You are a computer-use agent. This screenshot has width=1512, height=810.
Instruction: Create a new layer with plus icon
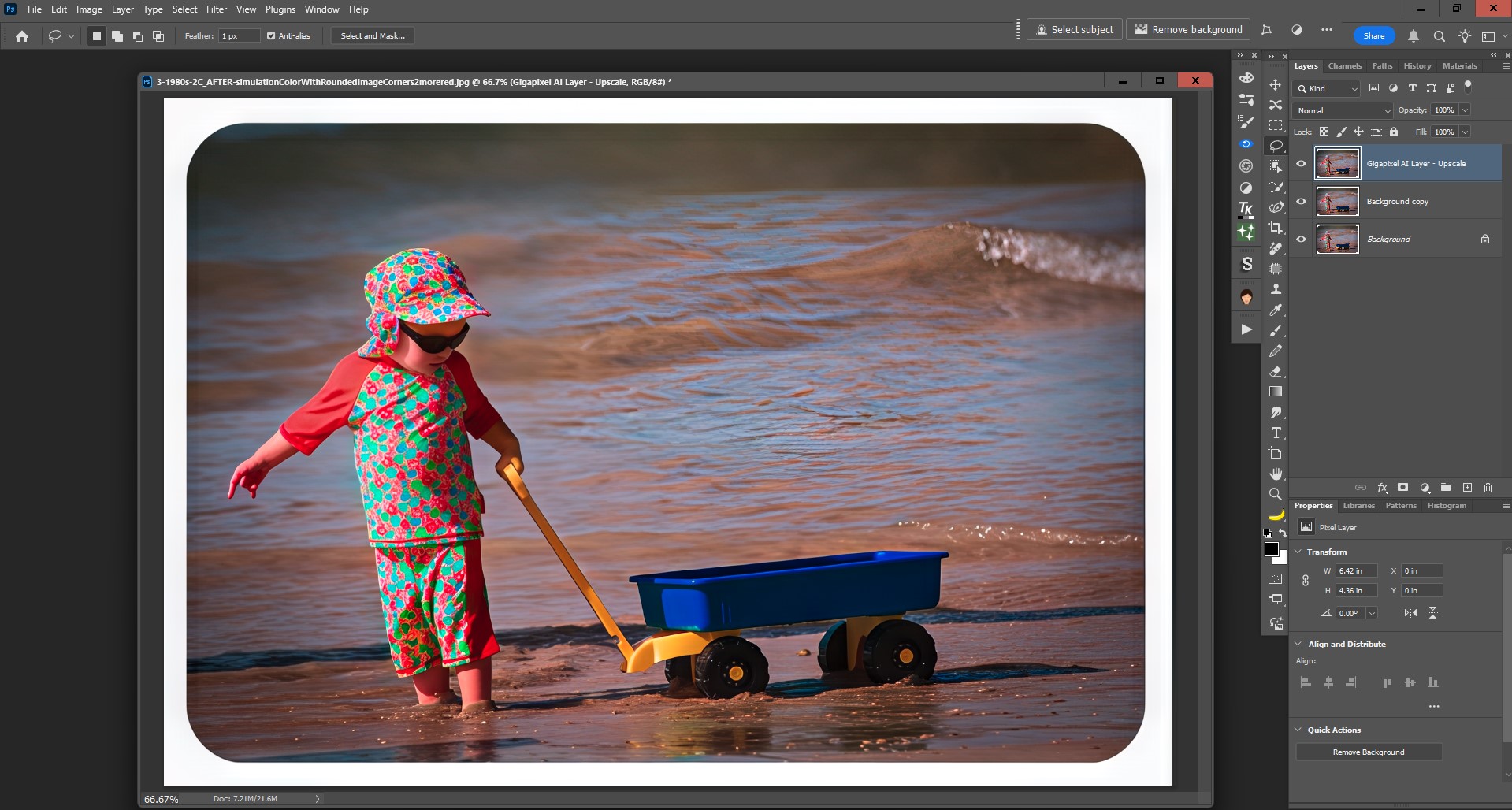pyautogui.click(x=1467, y=488)
